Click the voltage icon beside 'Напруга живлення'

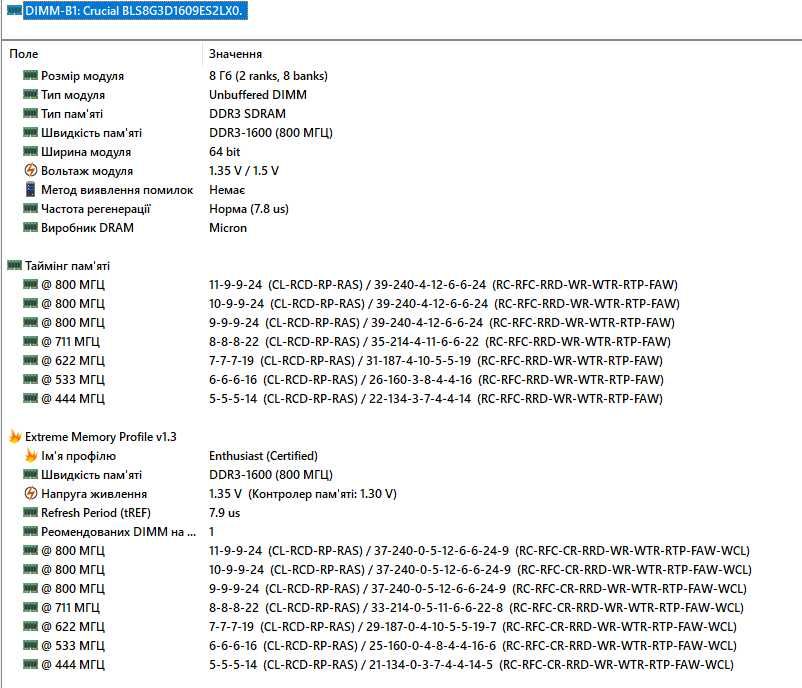31,493
